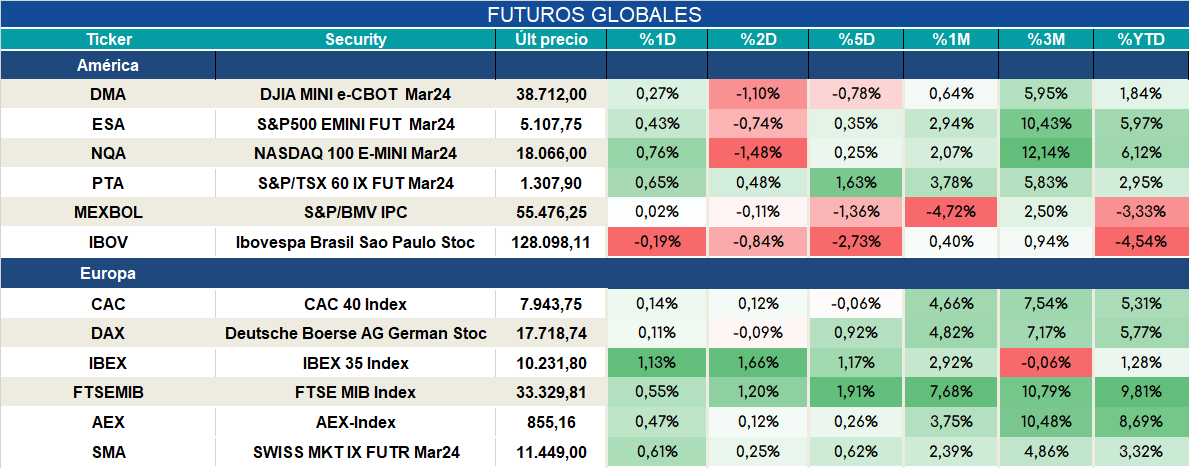Viewport: 1189px width, 468px height.
Task: Select the Europa section row
Action: [594, 274]
